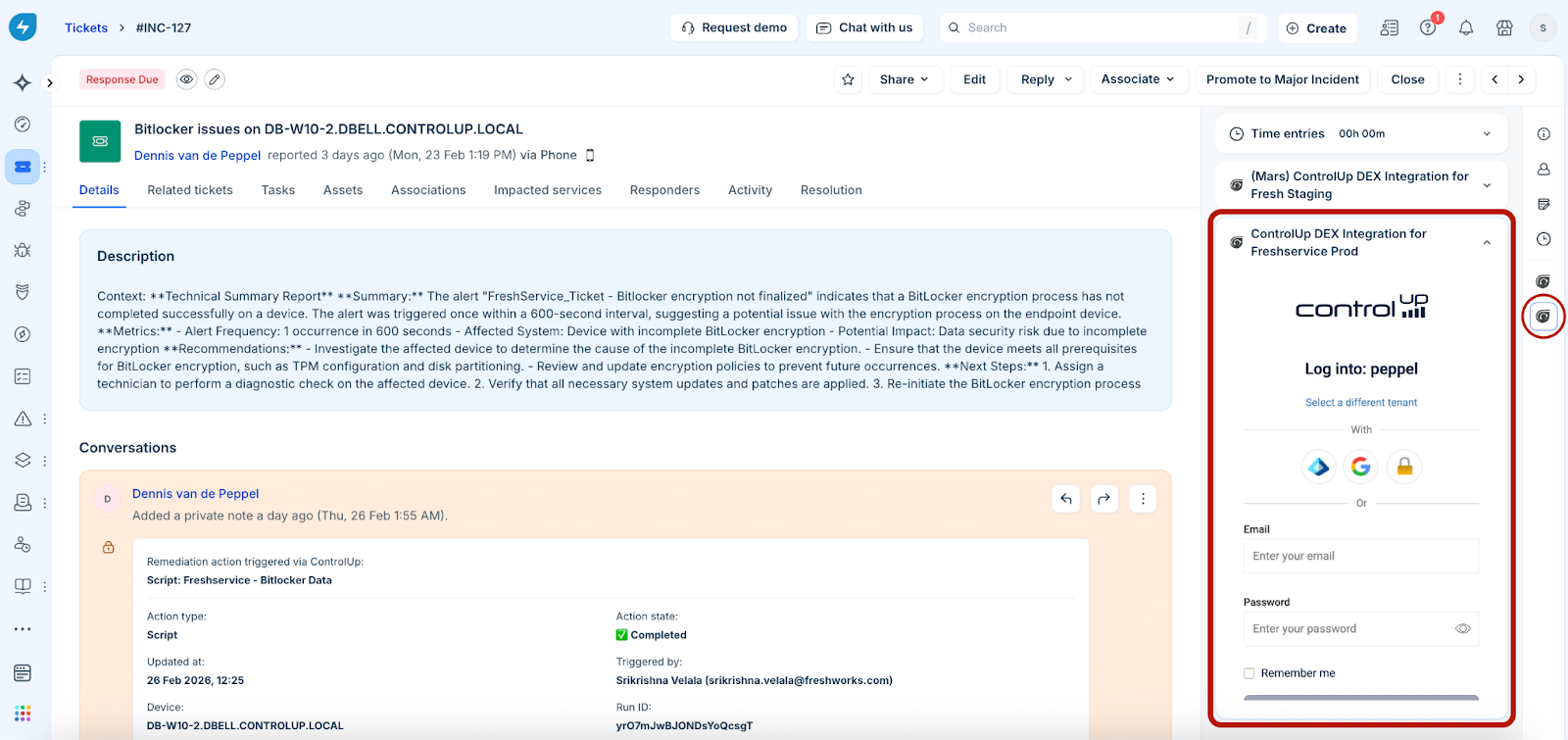The width and height of the screenshot is (1568, 740).
Task: Sign in with padlock SSO icon
Action: [1404, 467]
